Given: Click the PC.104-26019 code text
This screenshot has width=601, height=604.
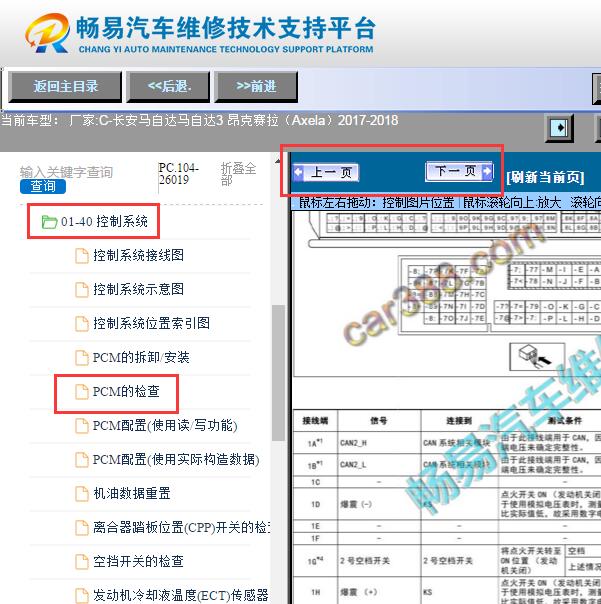Looking at the screenshot, I should coord(178,174).
